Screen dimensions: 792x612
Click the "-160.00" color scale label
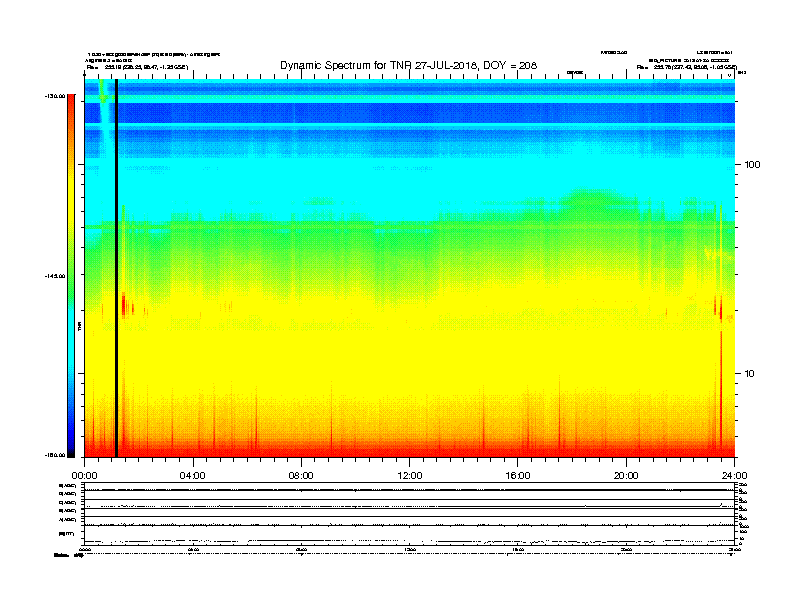pyautogui.click(x=55, y=455)
